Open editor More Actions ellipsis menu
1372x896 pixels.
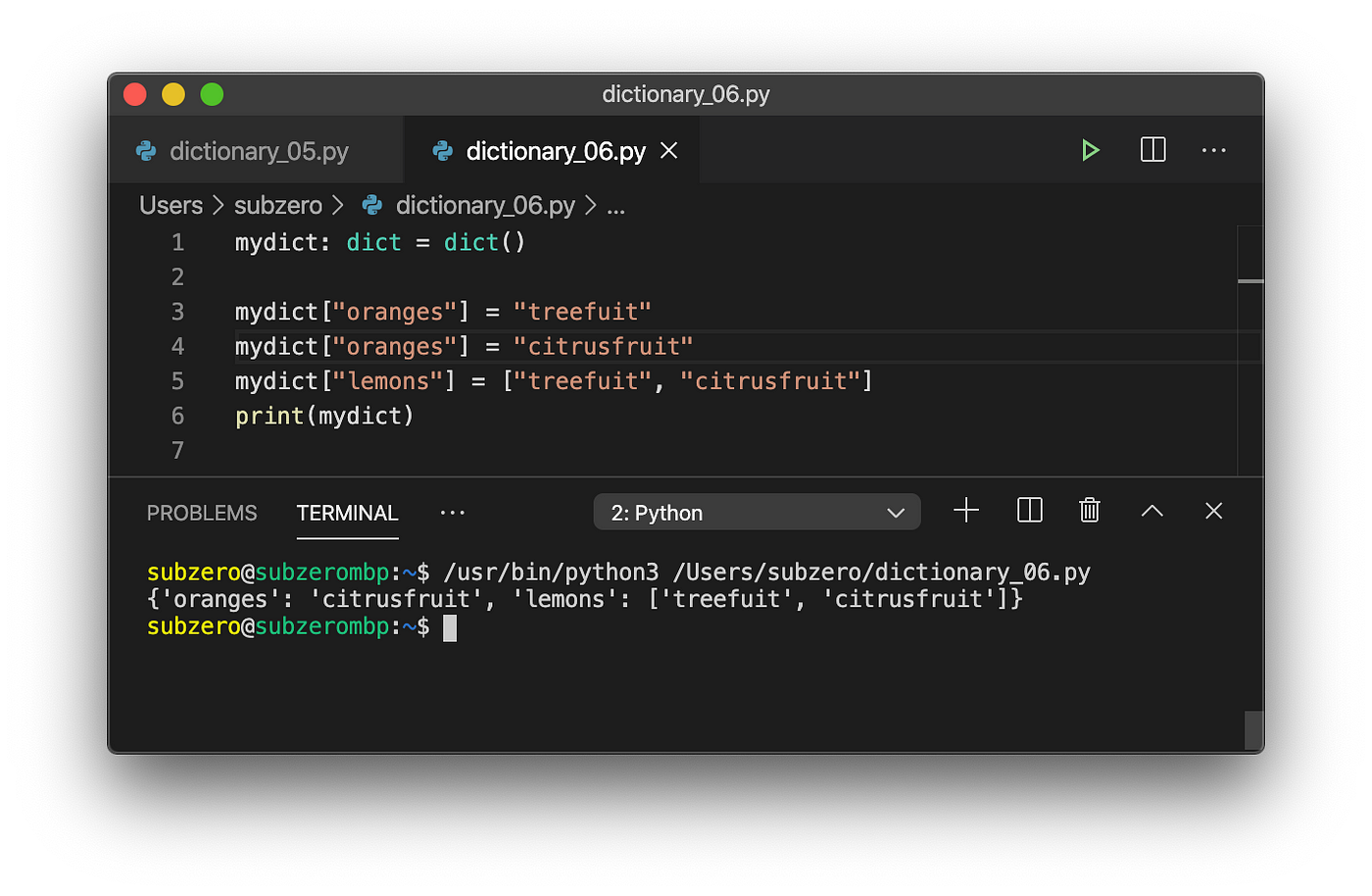pos(1214,150)
